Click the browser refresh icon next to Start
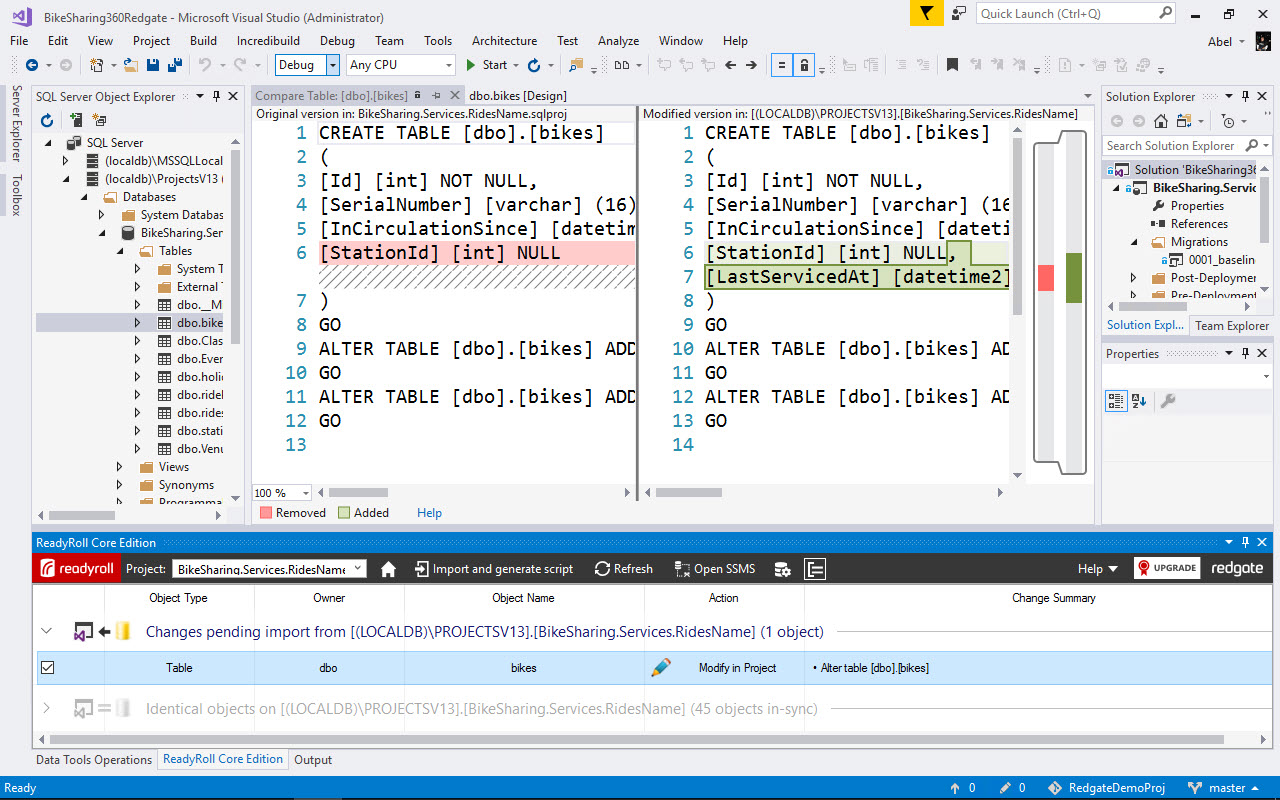Screen dimensions: 1280x800 (534, 65)
